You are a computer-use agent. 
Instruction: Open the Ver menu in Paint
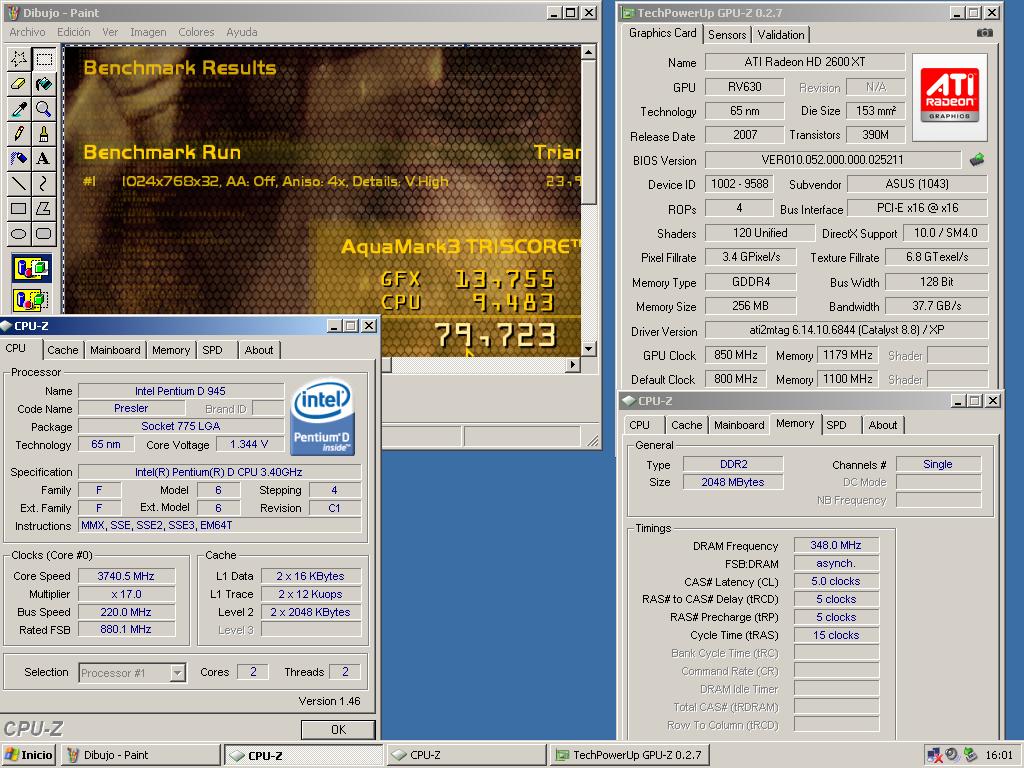tap(110, 32)
